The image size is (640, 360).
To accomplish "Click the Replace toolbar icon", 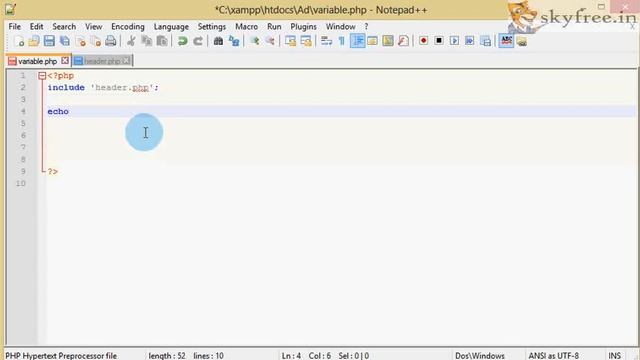I will 234,41.
